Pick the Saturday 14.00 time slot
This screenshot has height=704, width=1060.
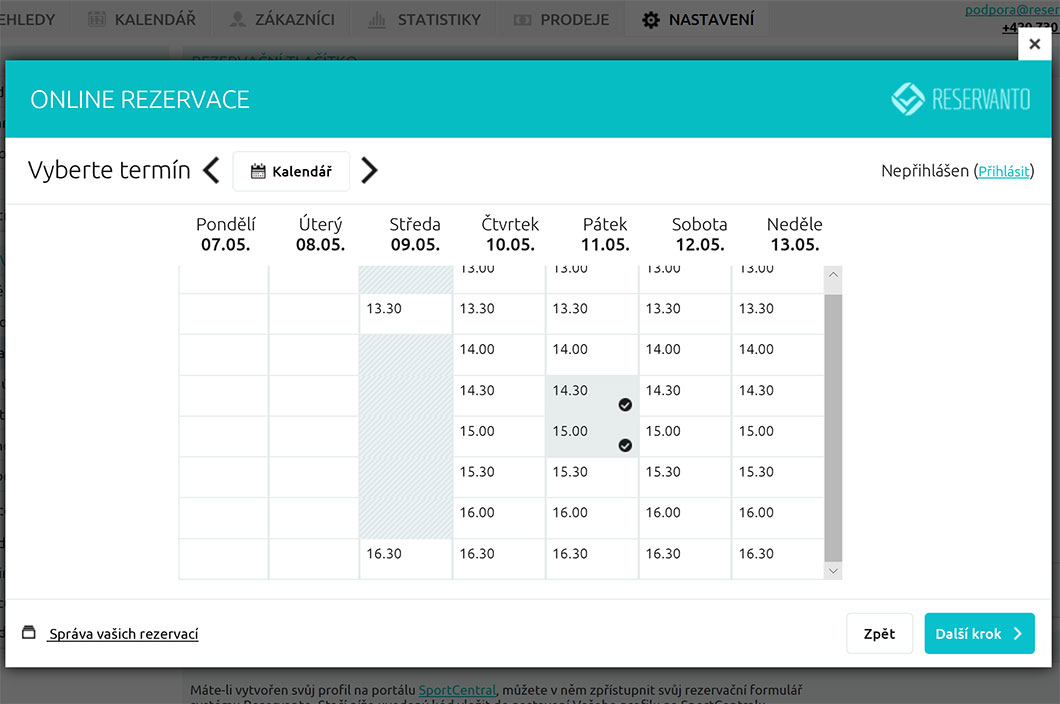pyautogui.click(x=684, y=355)
